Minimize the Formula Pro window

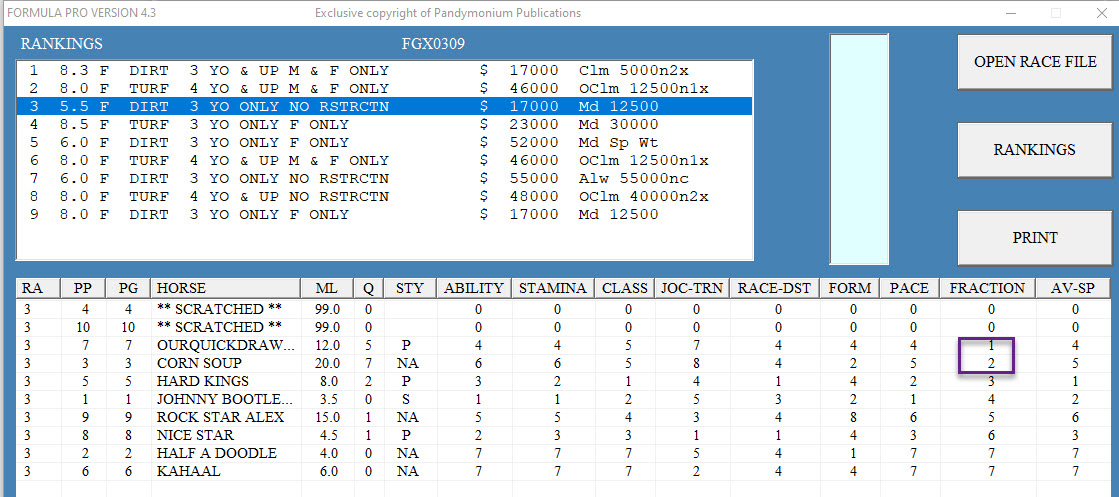1011,13
